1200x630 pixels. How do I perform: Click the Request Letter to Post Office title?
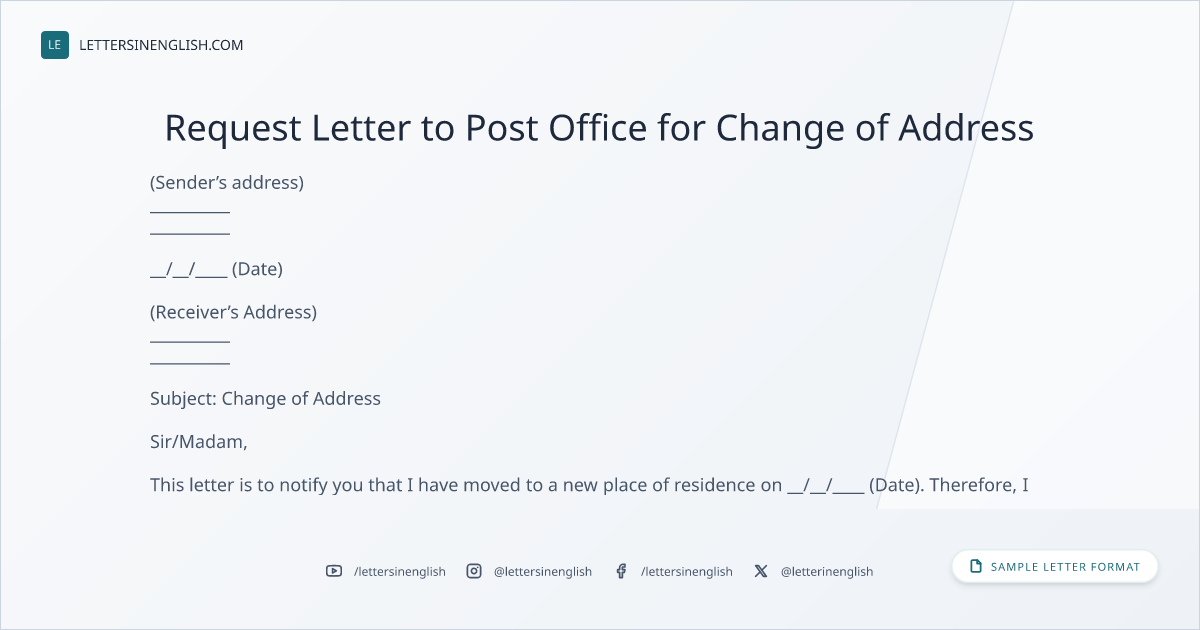point(599,128)
